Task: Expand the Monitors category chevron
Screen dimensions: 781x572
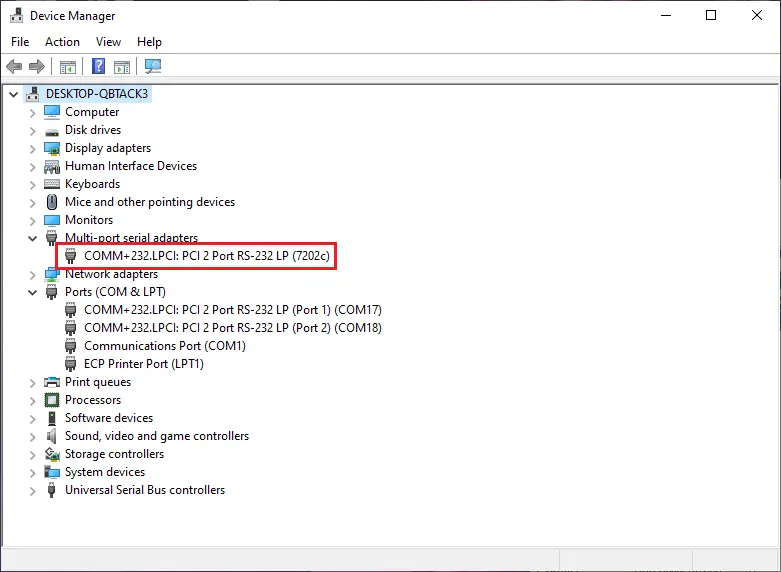Action: (32, 220)
